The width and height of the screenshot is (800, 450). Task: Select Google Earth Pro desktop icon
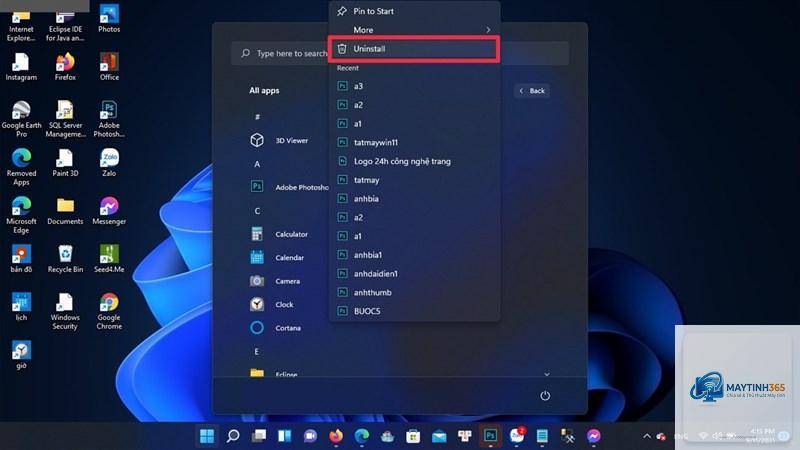pyautogui.click(x=21, y=119)
